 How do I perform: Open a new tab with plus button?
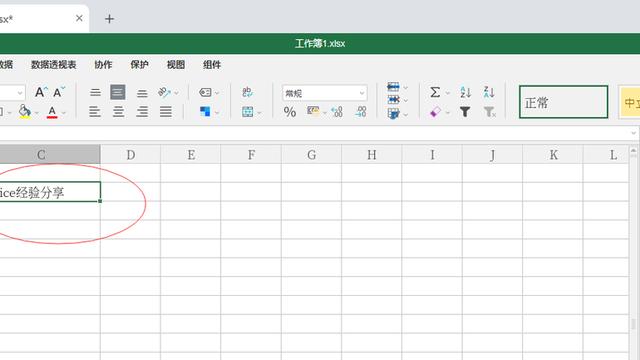coord(109,19)
